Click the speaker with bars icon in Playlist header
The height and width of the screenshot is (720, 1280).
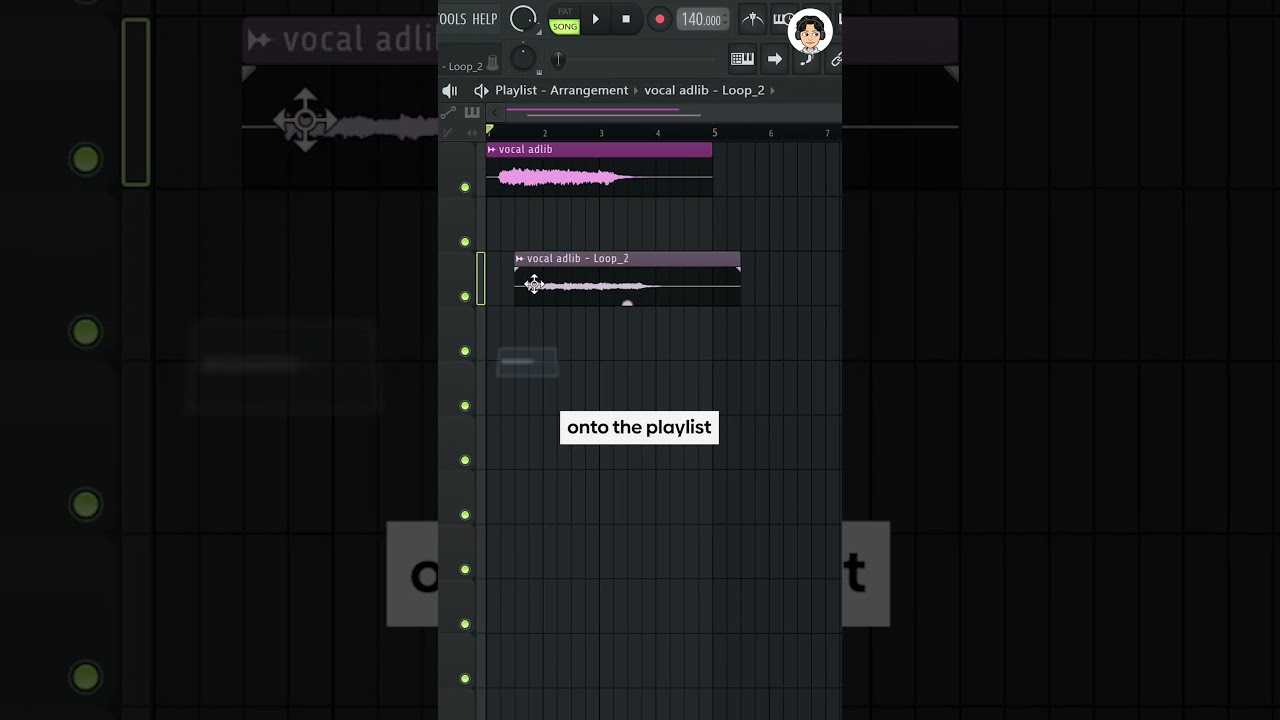tap(450, 90)
